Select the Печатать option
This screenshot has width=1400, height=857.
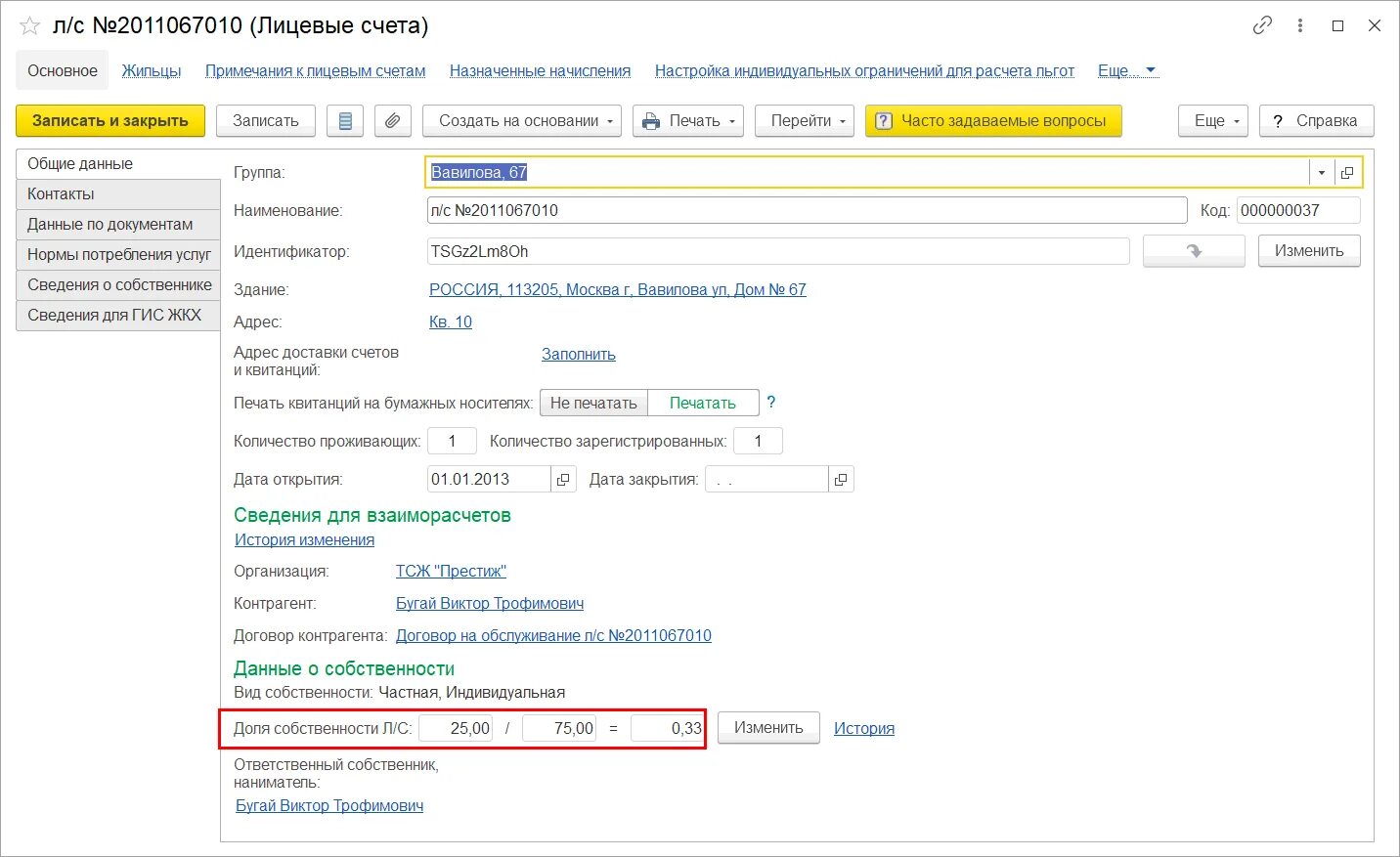pyautogui.click(x=703, y=403)
